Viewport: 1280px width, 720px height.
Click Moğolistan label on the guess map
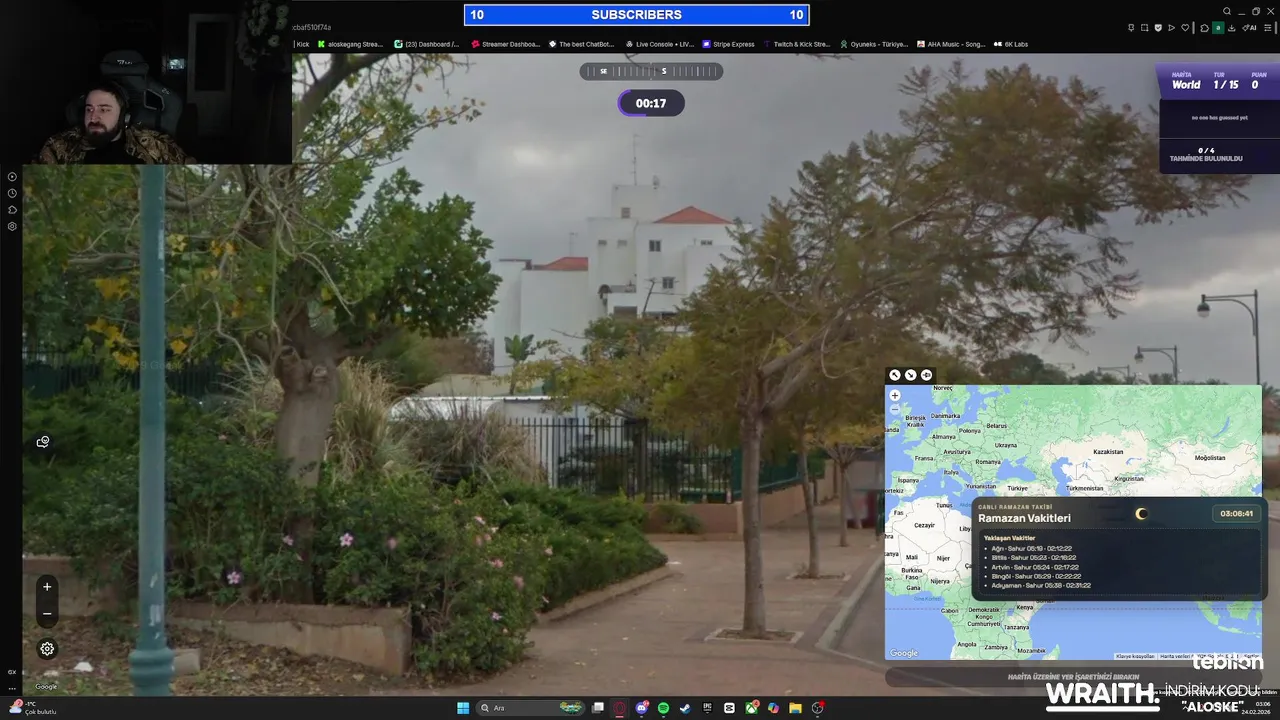point(1210,458)
